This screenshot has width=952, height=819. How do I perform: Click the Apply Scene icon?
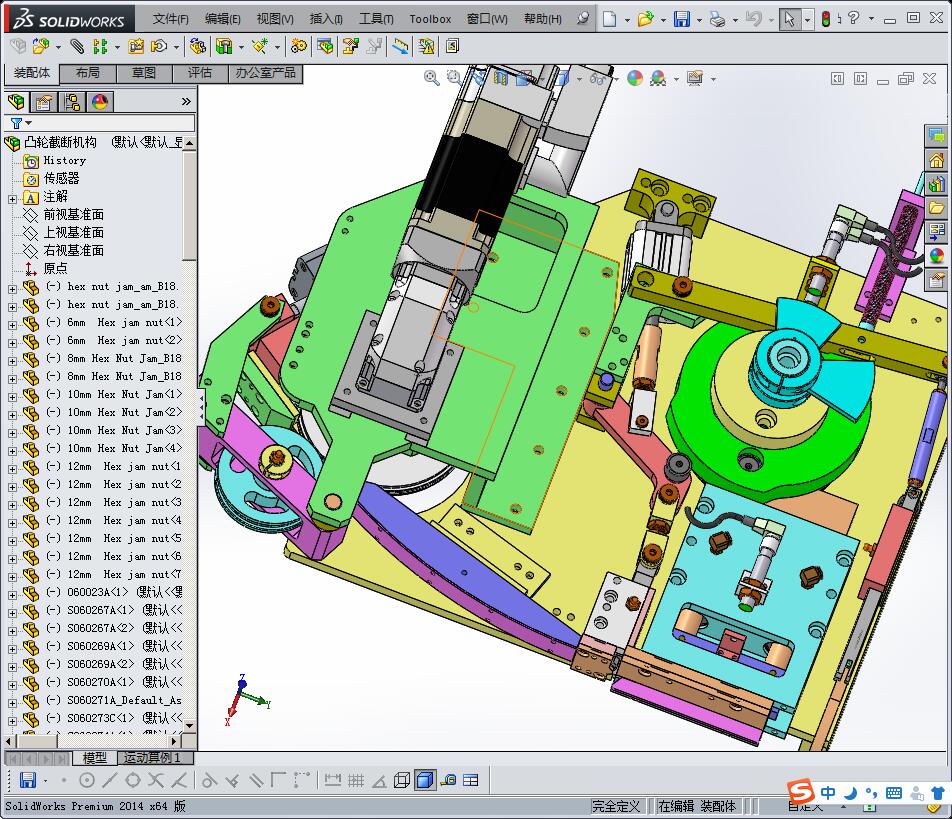[x=658, y=78]
